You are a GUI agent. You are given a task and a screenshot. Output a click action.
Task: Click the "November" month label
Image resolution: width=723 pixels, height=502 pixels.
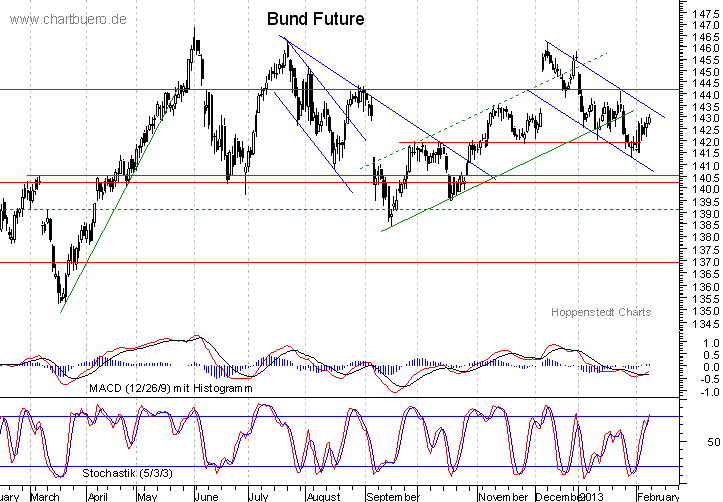click(x=503, y=497)
